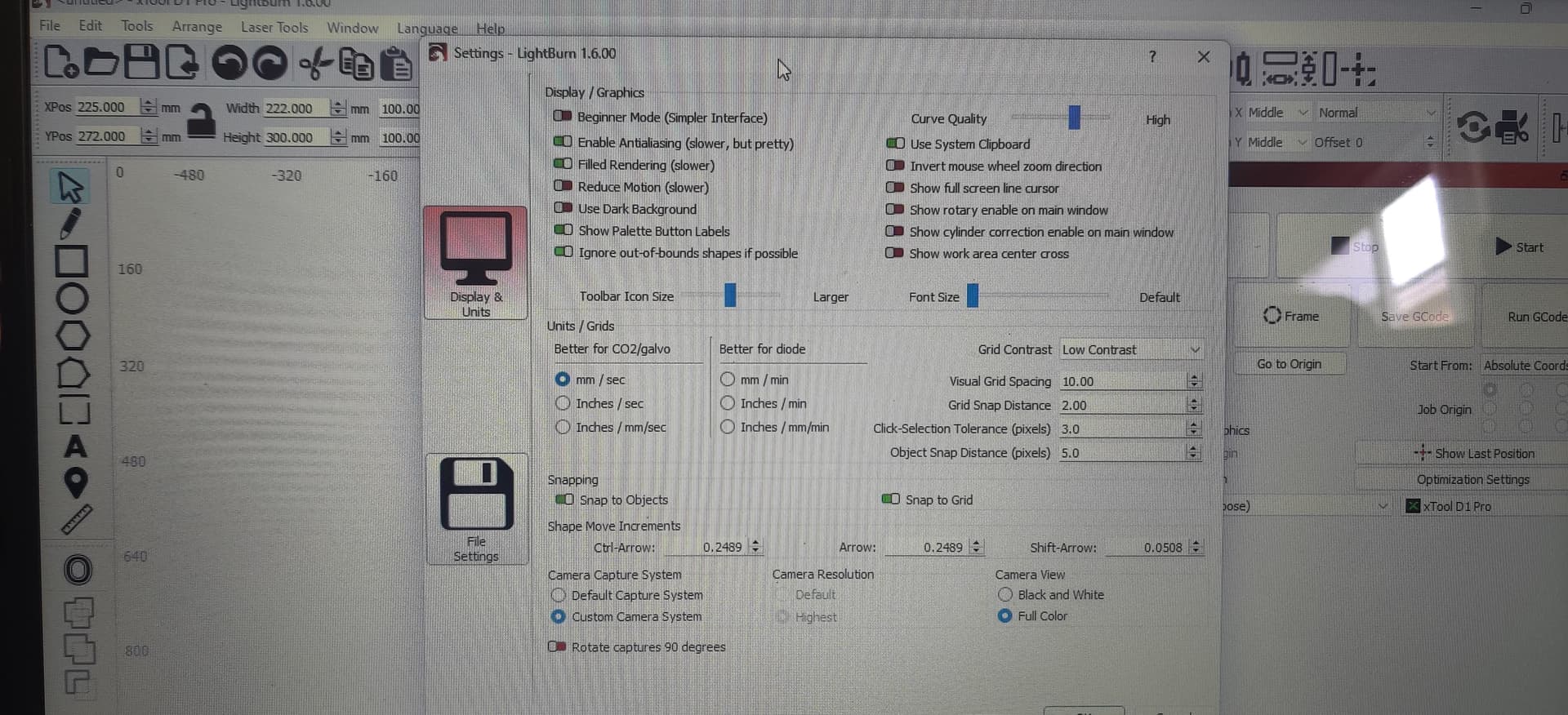Click the help question mark in Settings
Viewport: 1568px width, 715px height.
click(x=1152, y=56)
